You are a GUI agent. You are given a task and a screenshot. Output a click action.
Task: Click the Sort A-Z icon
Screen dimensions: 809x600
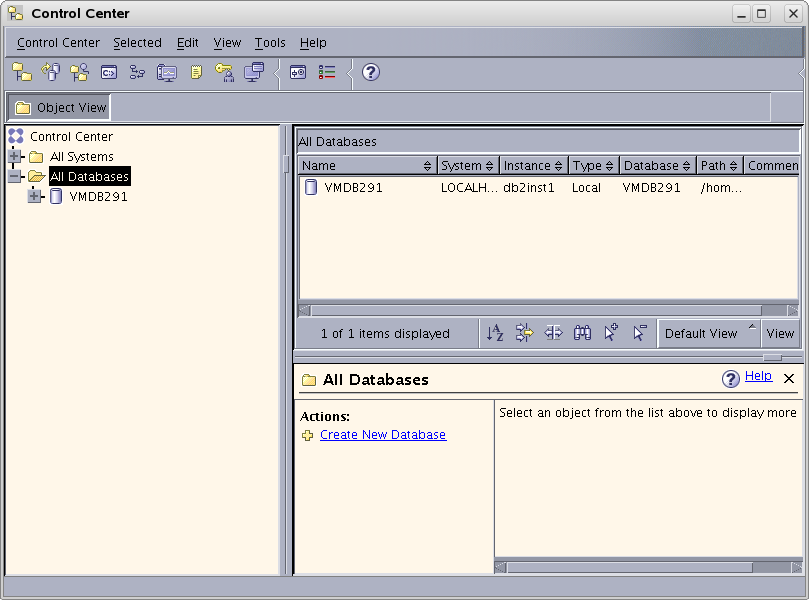(495, 333)
